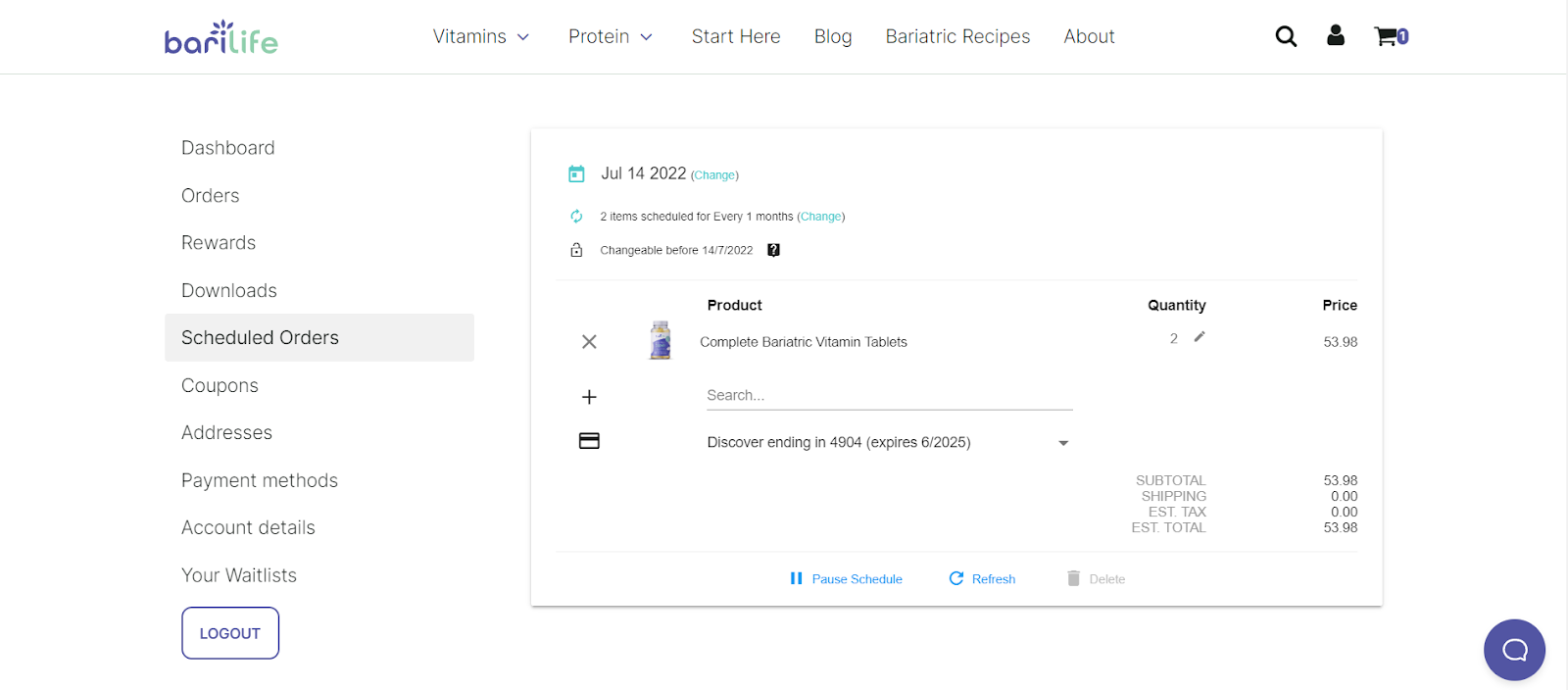Open Rewards in account sidebar
Viewport: 1568px width, 690px height.
click(219, 243)
